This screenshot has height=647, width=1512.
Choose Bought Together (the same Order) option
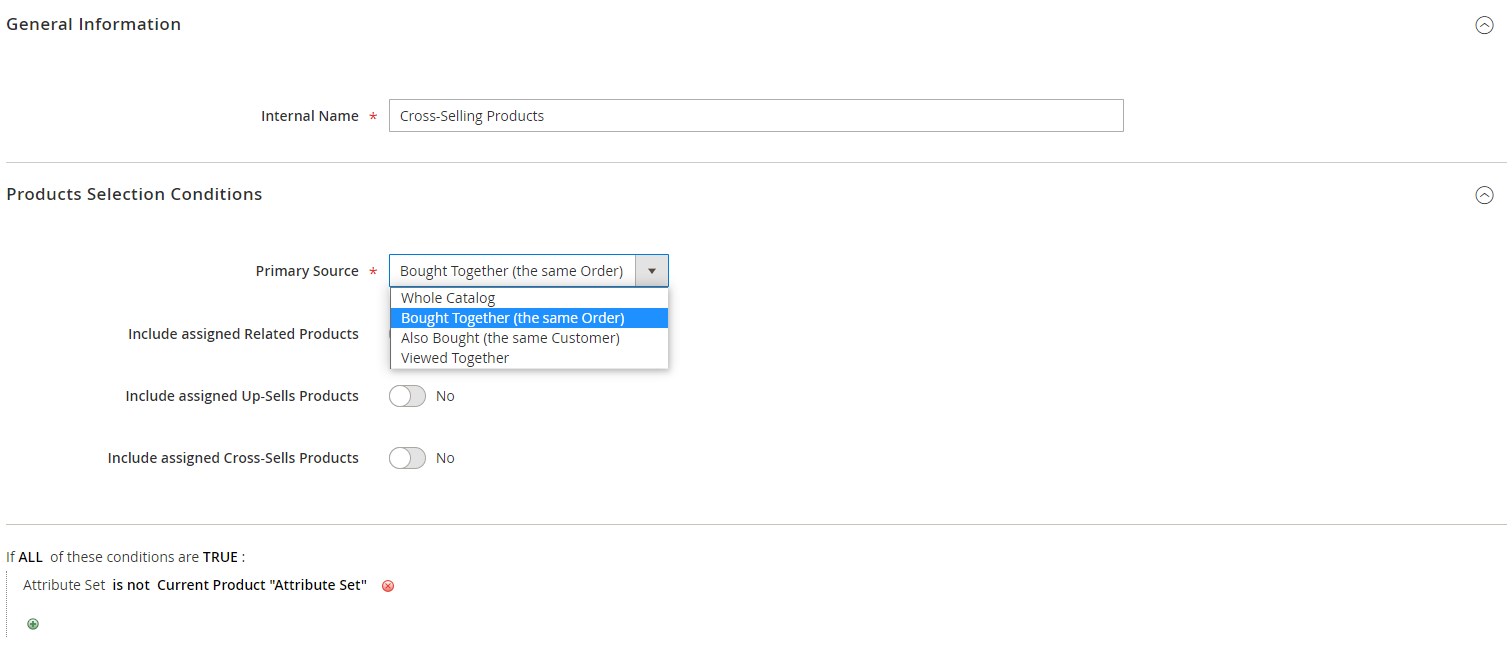coord(512,318)
